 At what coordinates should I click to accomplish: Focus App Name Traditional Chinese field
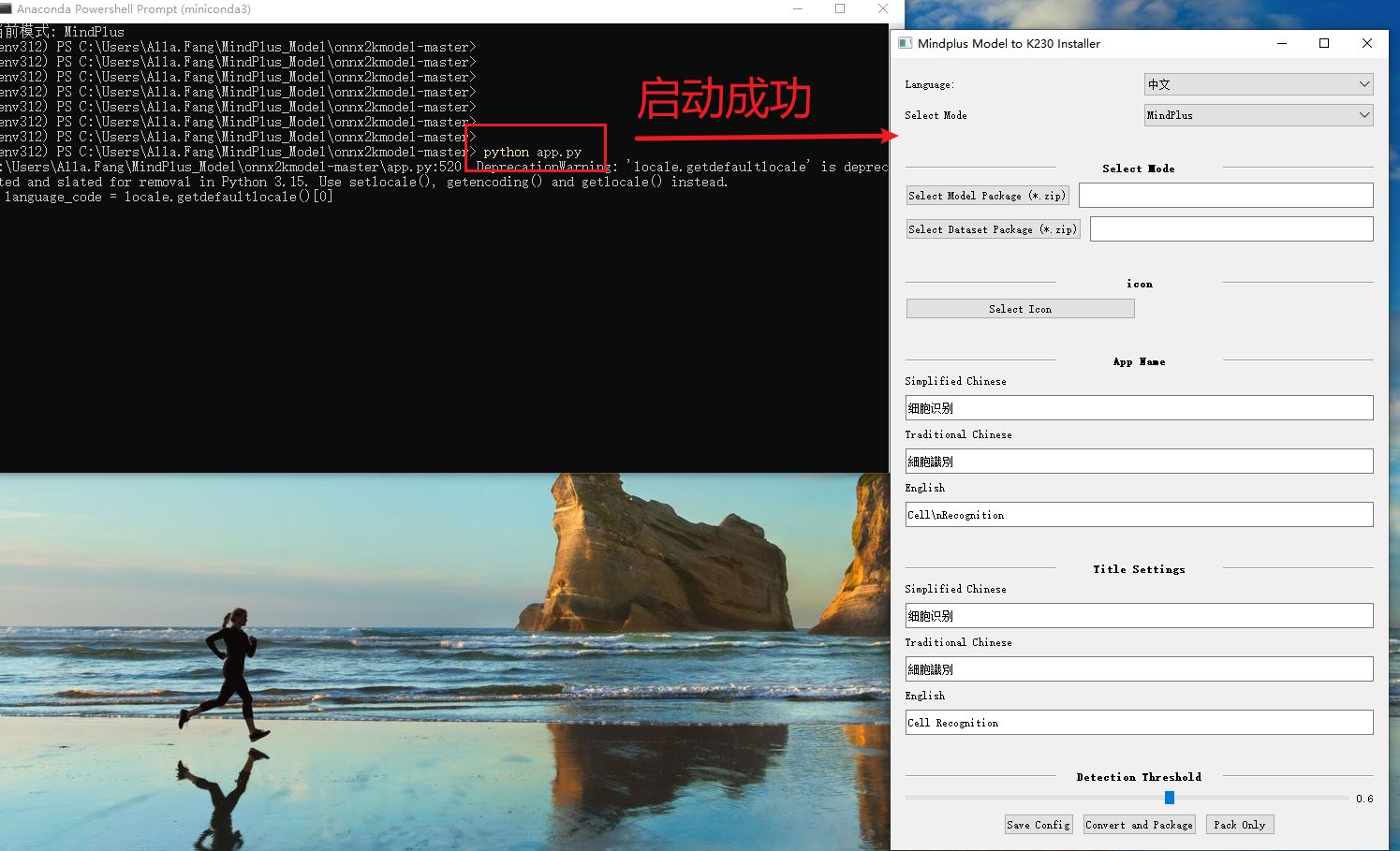[1139, 462]
